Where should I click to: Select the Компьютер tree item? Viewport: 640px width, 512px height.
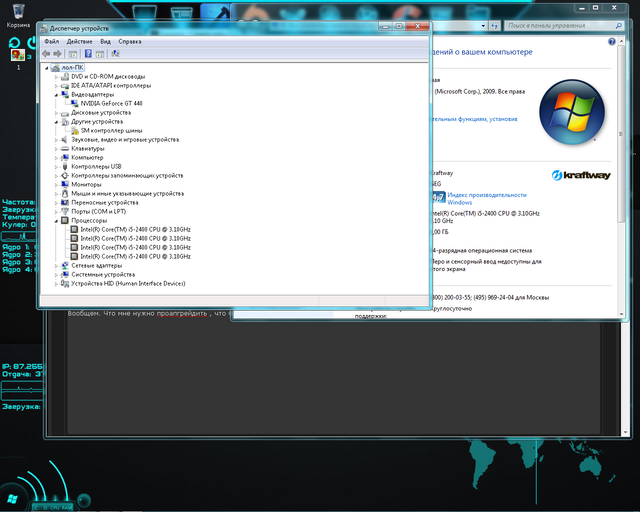(87, 158)
